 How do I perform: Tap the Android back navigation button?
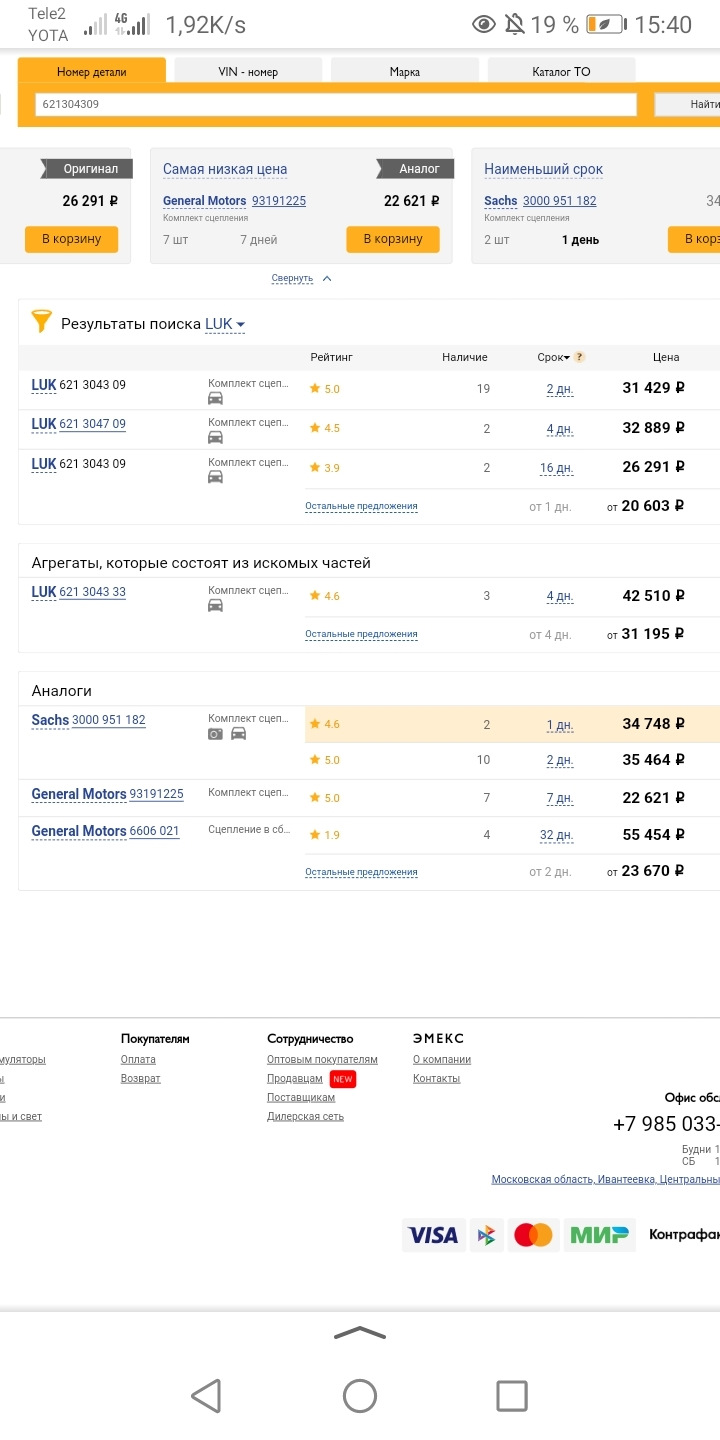tap(206, 1395)
